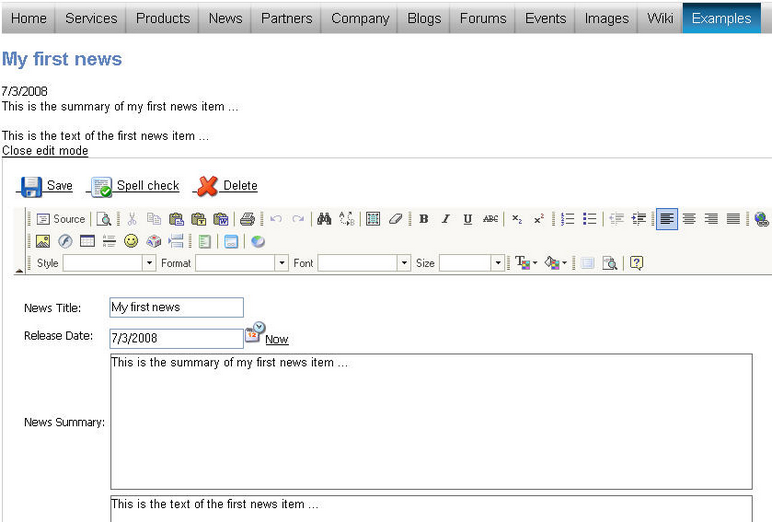Click the Close edit mode link
The width and height of the screenshot is (772, 522).
pyautogui.click(x=45, y=151)
